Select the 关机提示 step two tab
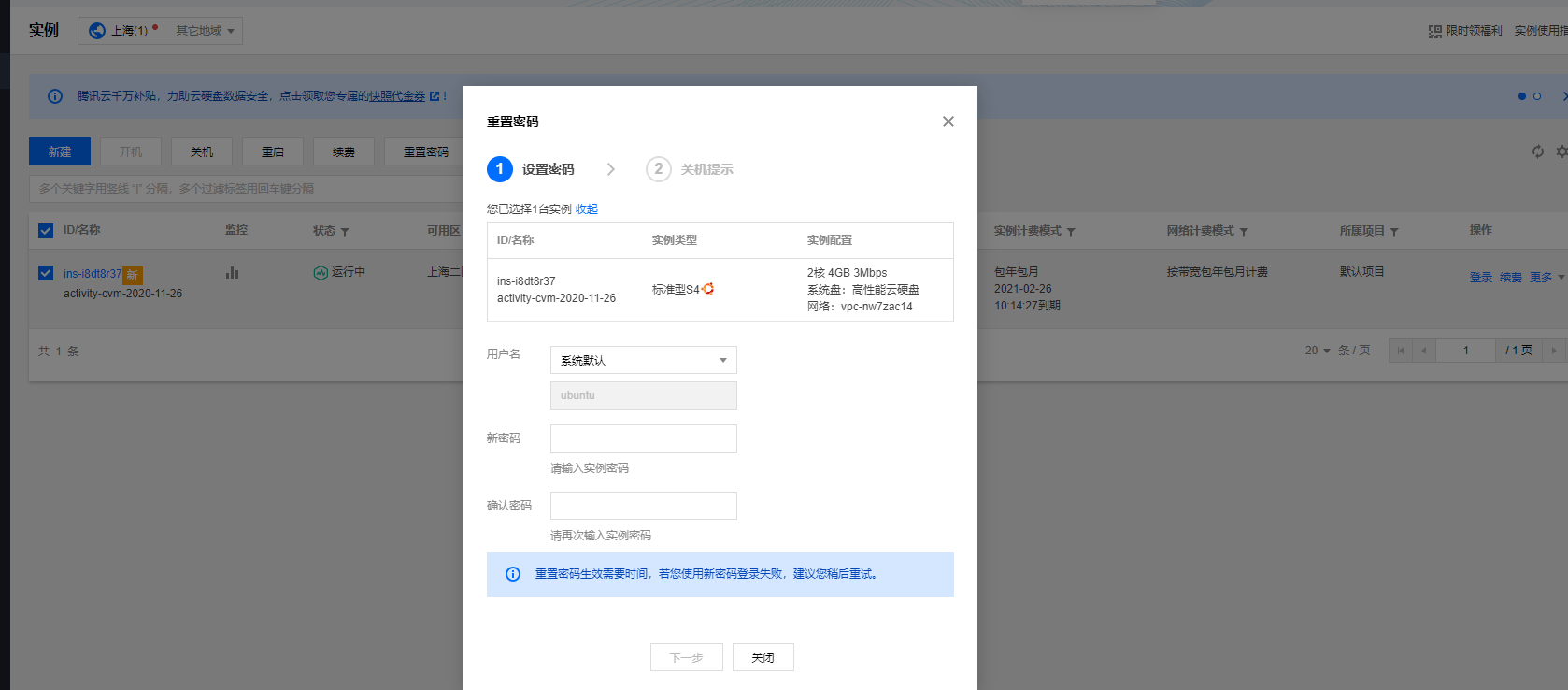Viewport: 1568px width, 690px height. (x=690, y=169)
